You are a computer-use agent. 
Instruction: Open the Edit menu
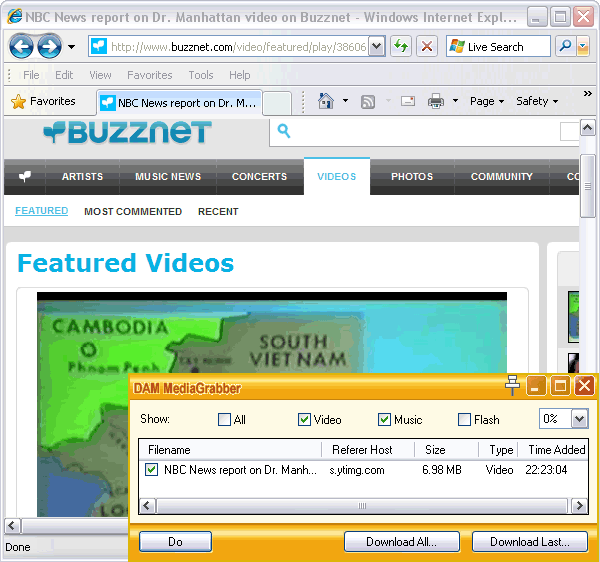point(64,75)
